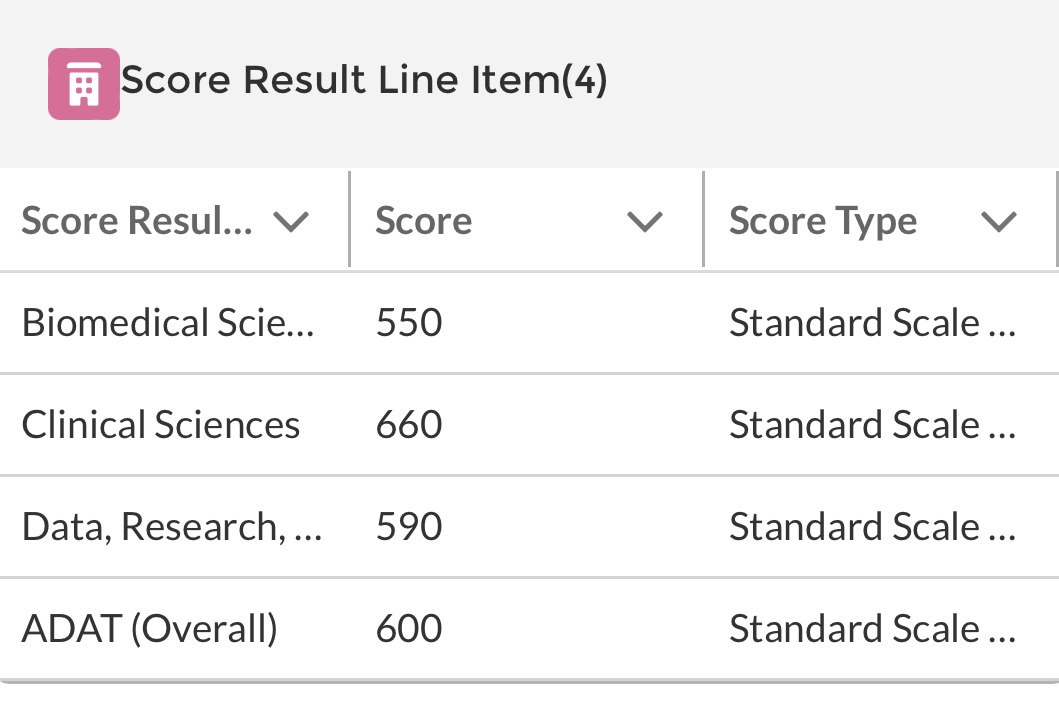Screen dimensions: 1059x709
Task: Open the Score Result Line Item(4) list
Action: (364, 80)
